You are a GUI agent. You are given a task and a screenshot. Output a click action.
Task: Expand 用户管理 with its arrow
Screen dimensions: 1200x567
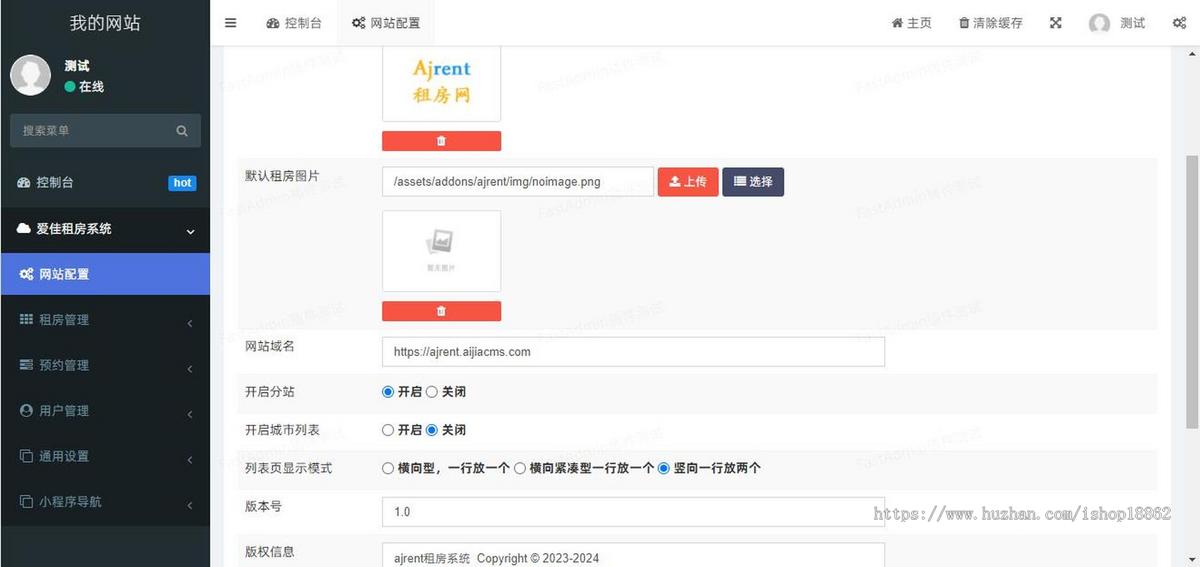point(190,414)
